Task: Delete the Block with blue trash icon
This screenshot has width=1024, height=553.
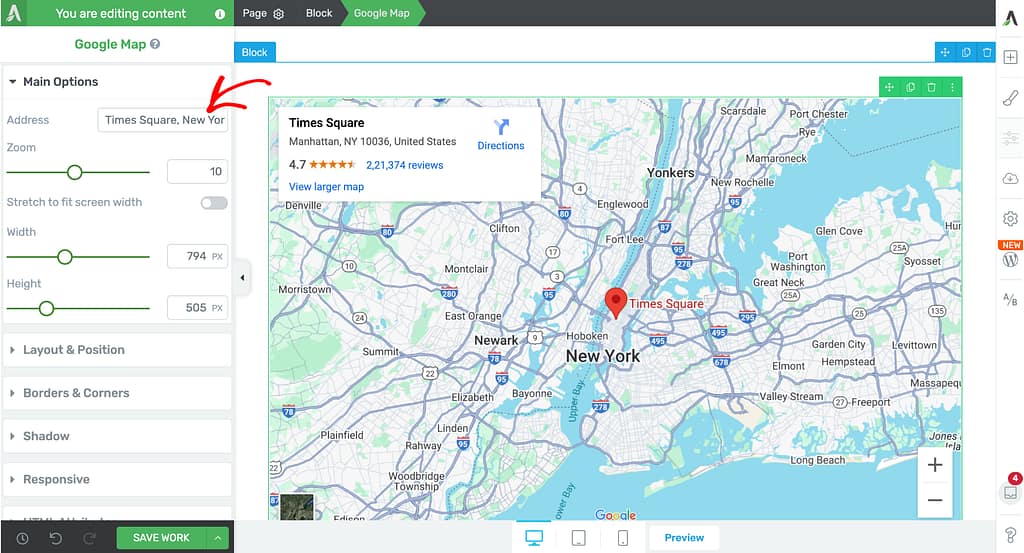Action: click(987, 52)
